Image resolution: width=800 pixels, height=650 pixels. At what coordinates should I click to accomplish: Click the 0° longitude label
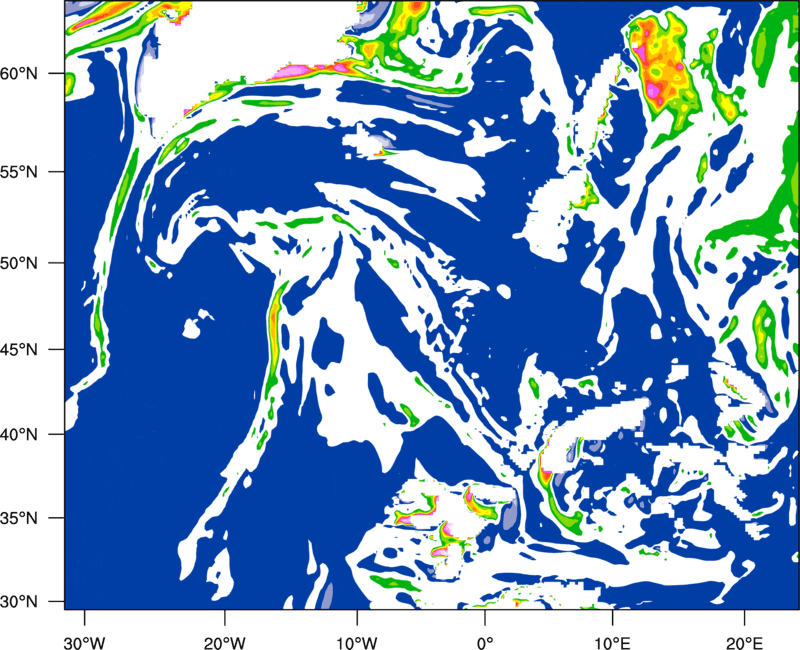pyautogui.click(x=485, y=642)
